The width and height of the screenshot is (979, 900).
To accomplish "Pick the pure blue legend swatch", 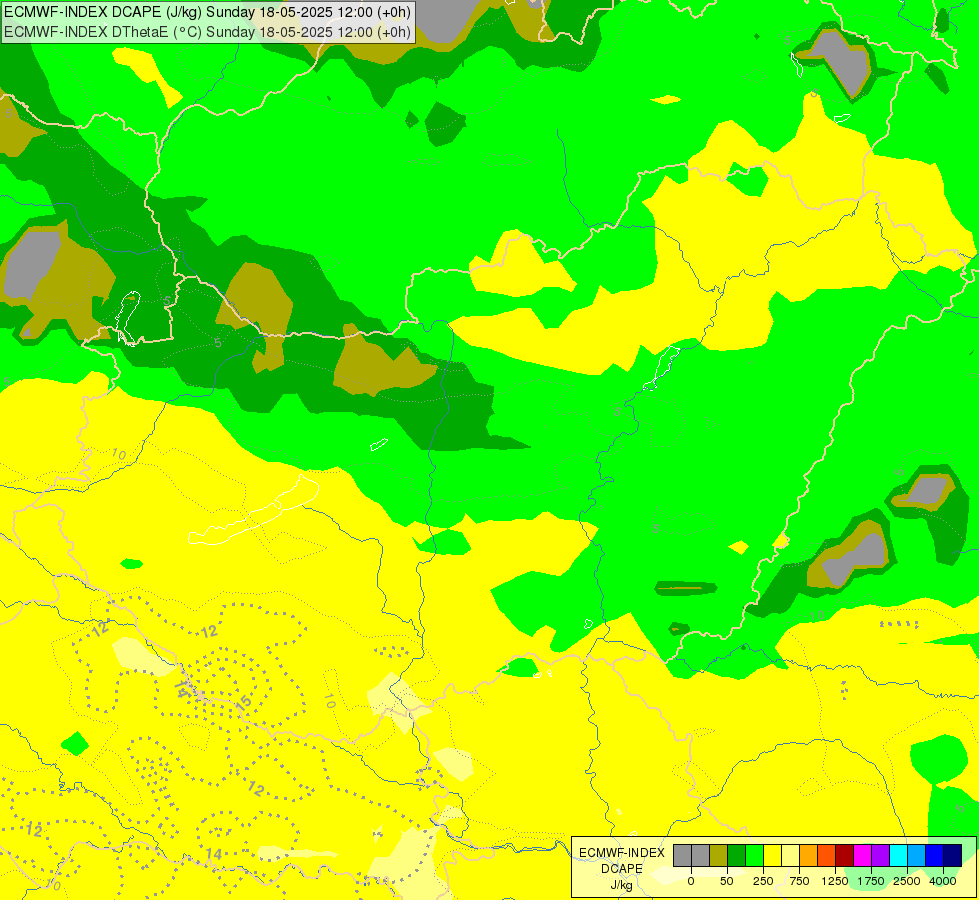I will point(935,856).
